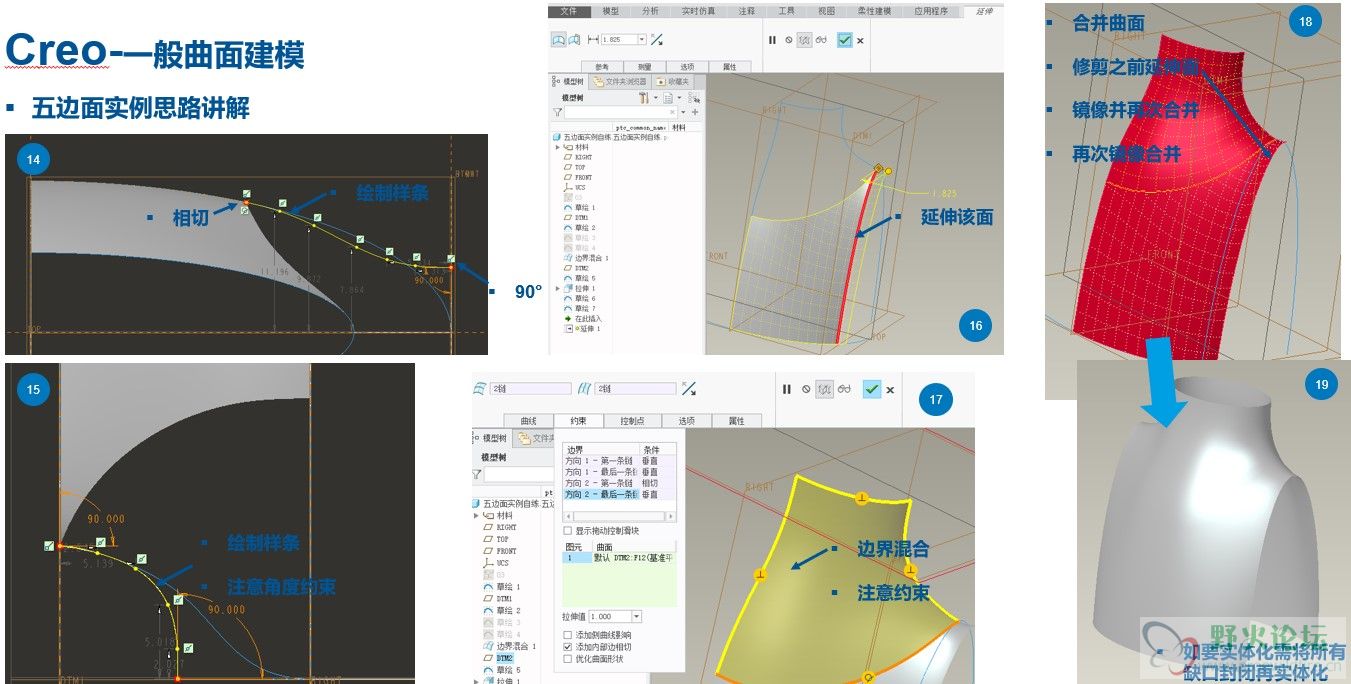Open the 文件 menu
Image resolution: width=1351 pixels, height=684 pixels.
[569, 11]
